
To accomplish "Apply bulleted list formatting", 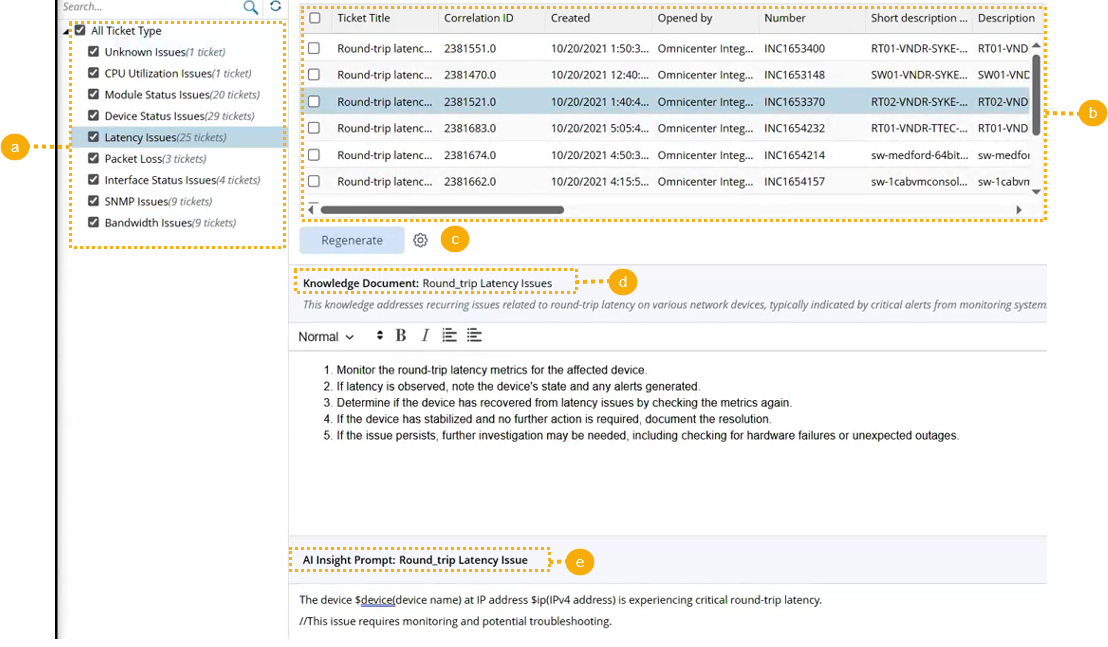I will [474, 336].
